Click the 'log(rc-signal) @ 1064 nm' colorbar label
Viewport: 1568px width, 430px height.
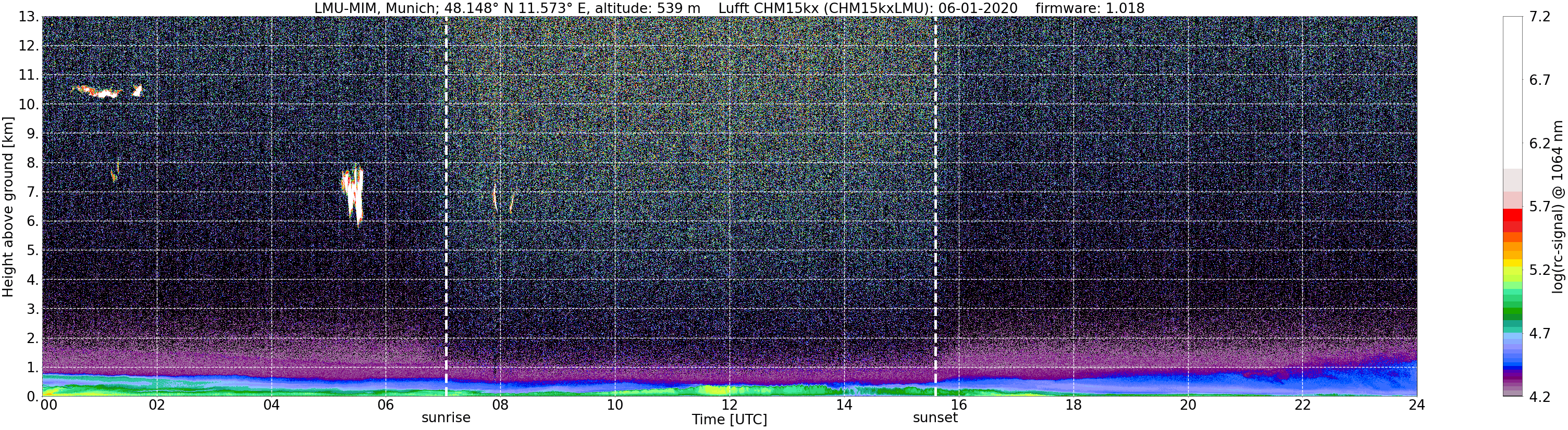[1558, 207]
